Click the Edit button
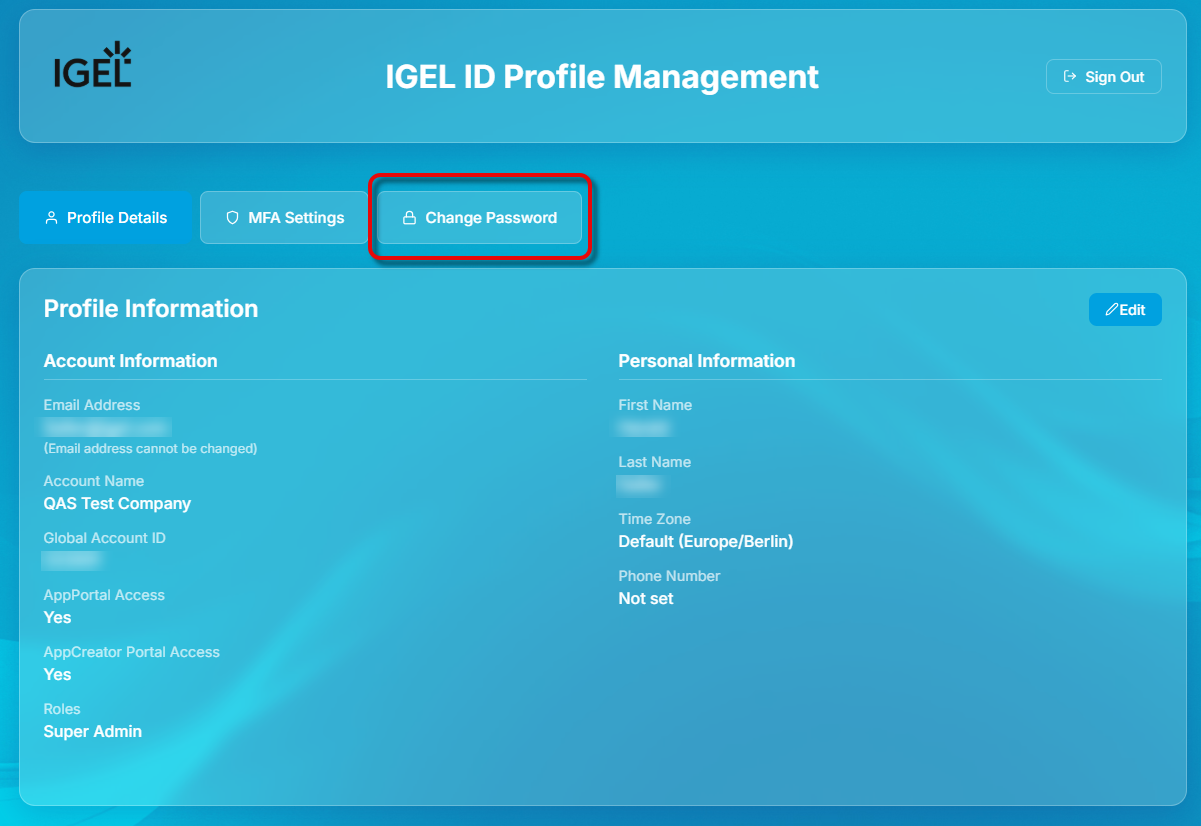 (x=1125, y=309)
